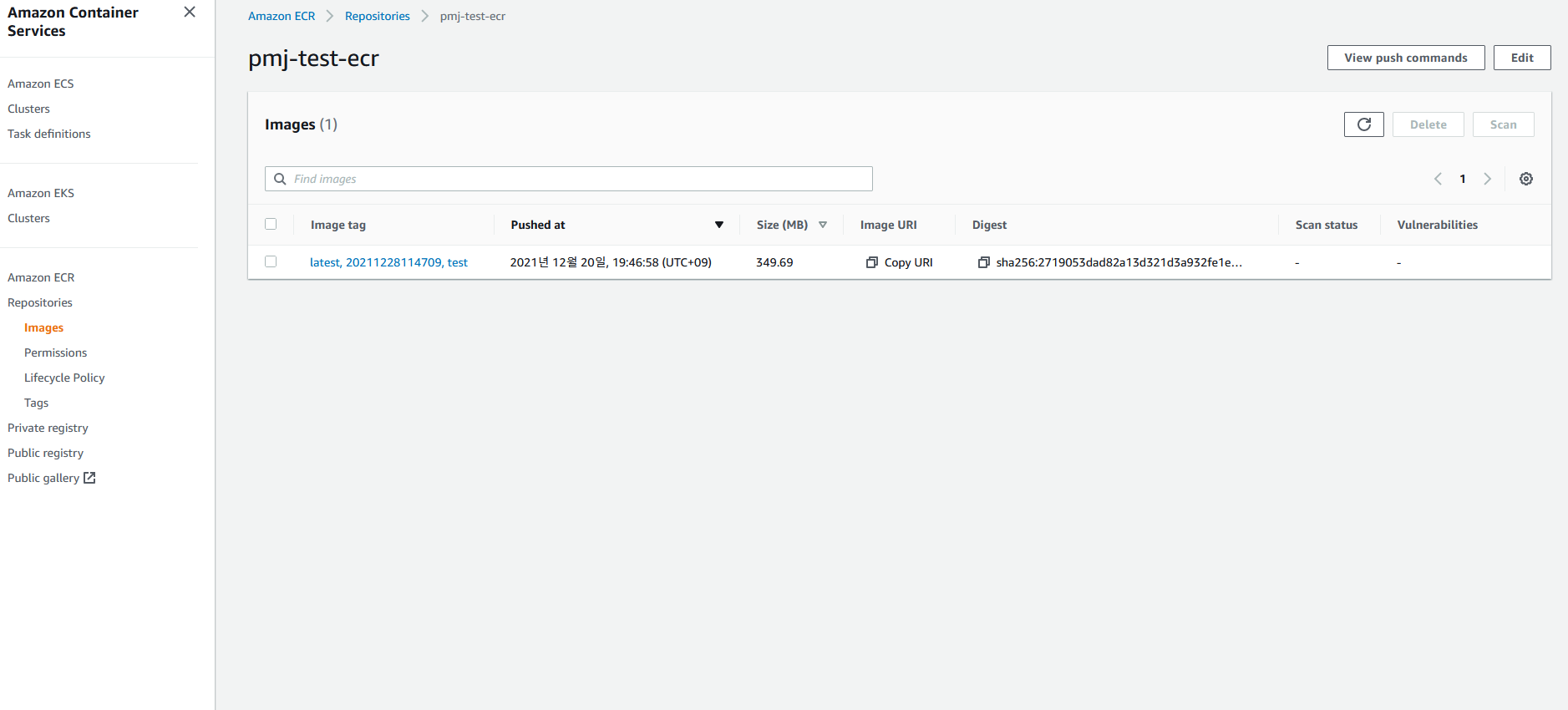The image size is (1568, 710).
Task: Open Task definitions in sidebar
Action: pyautogui.click(x=49, y=134)
